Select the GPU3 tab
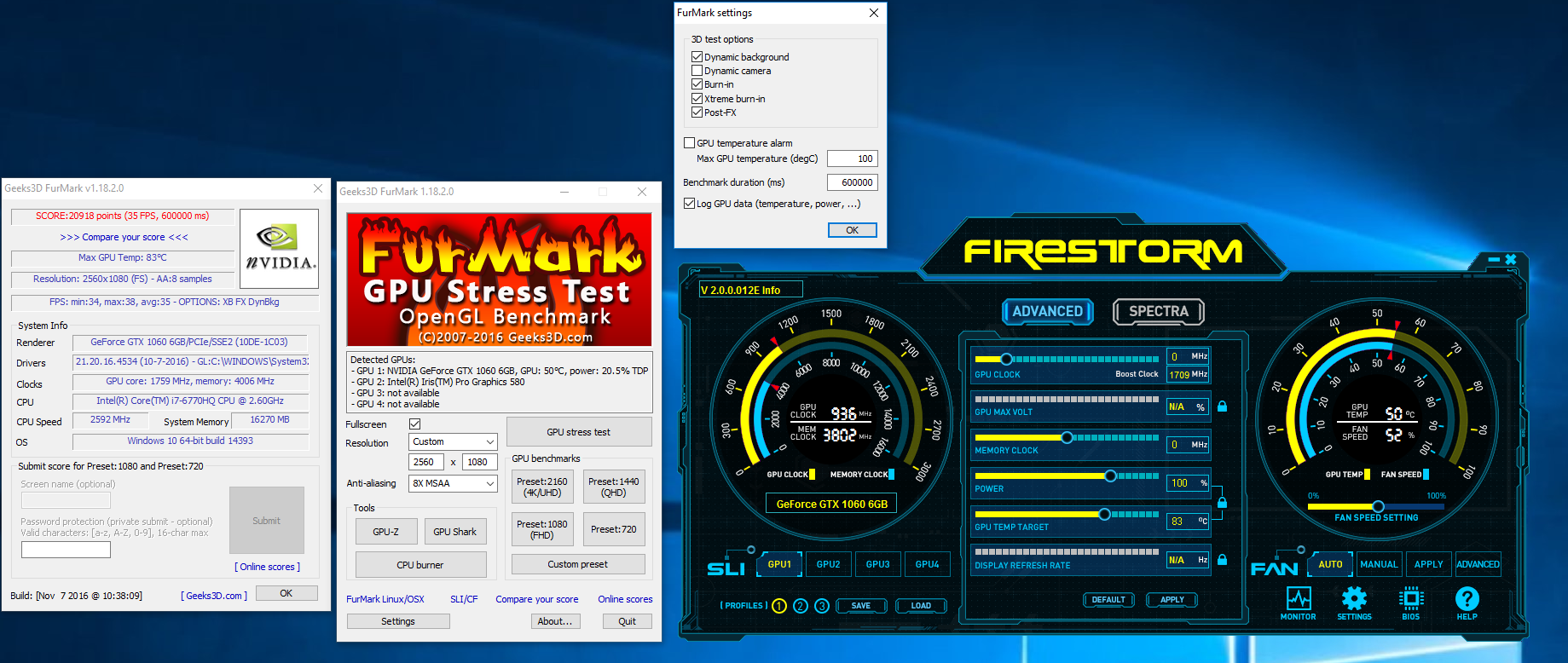The height and width of the screenshot is (663, 1568). tap(878, 564)
